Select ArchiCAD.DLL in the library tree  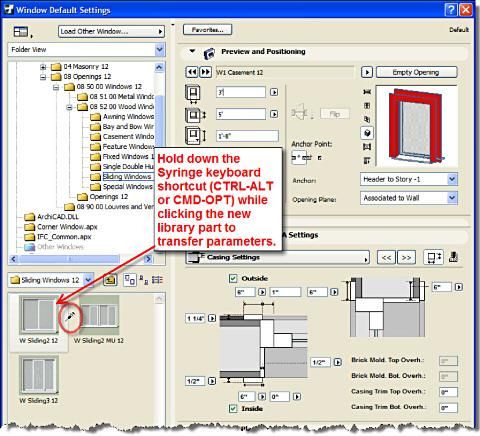(x=51, y=217)
